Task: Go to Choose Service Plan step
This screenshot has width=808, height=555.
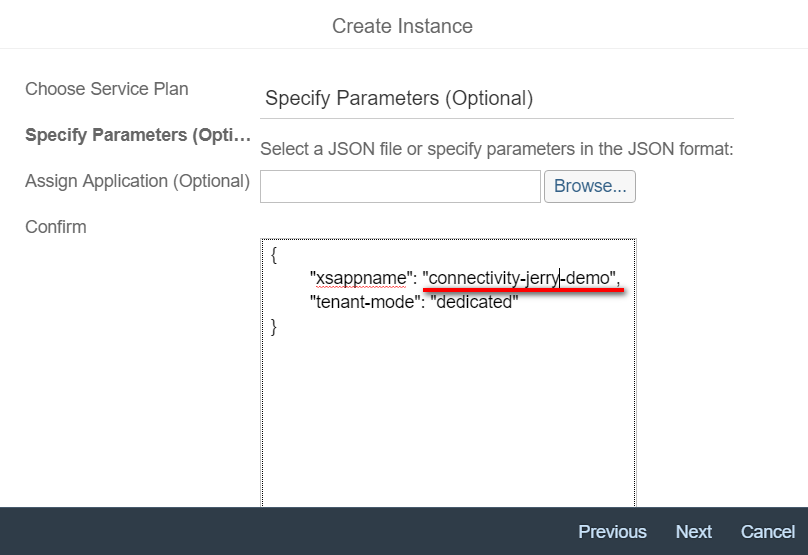Action: [x=106, y=89]
